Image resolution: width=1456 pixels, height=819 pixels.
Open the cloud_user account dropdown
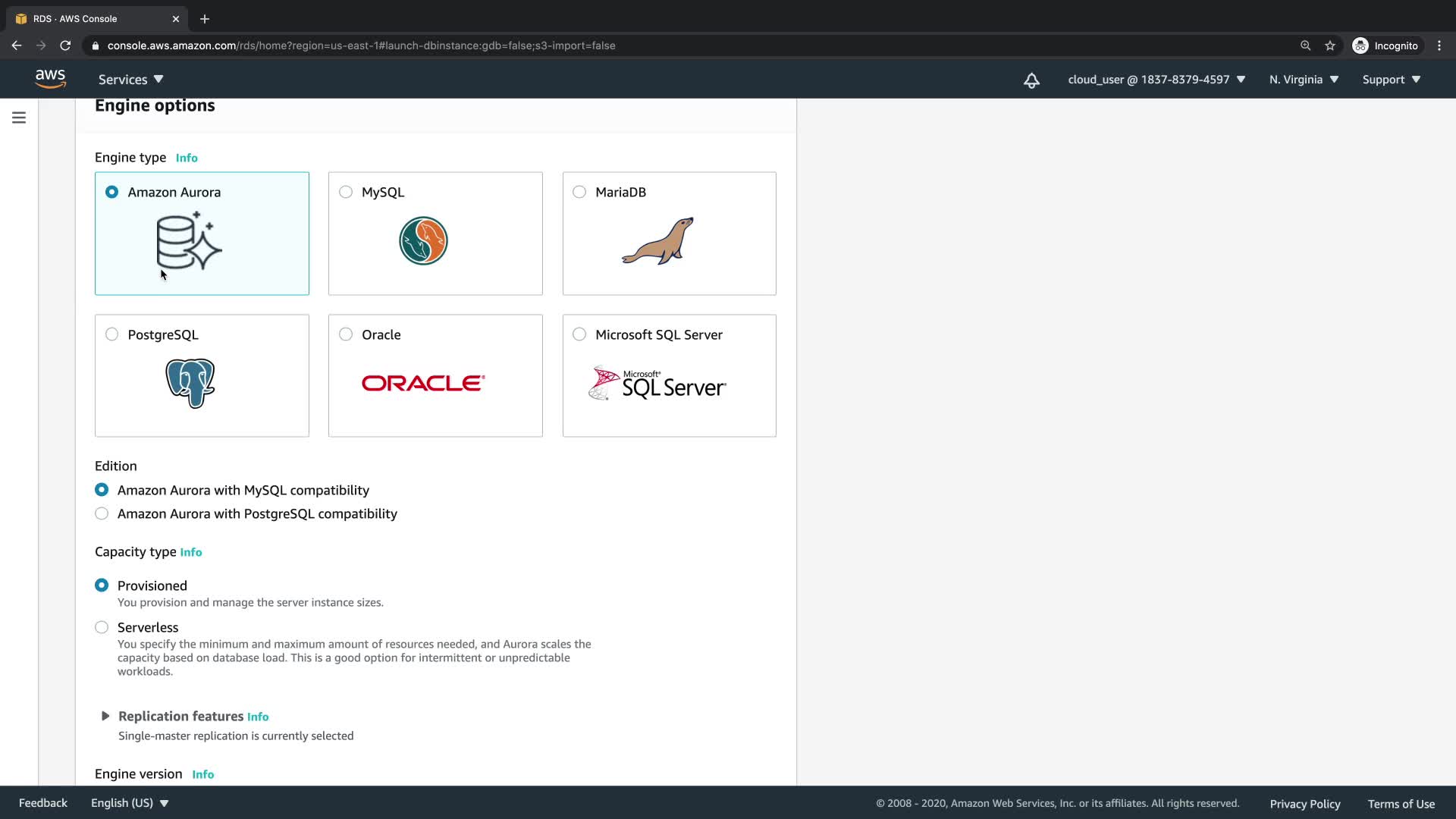[1156, 80]
